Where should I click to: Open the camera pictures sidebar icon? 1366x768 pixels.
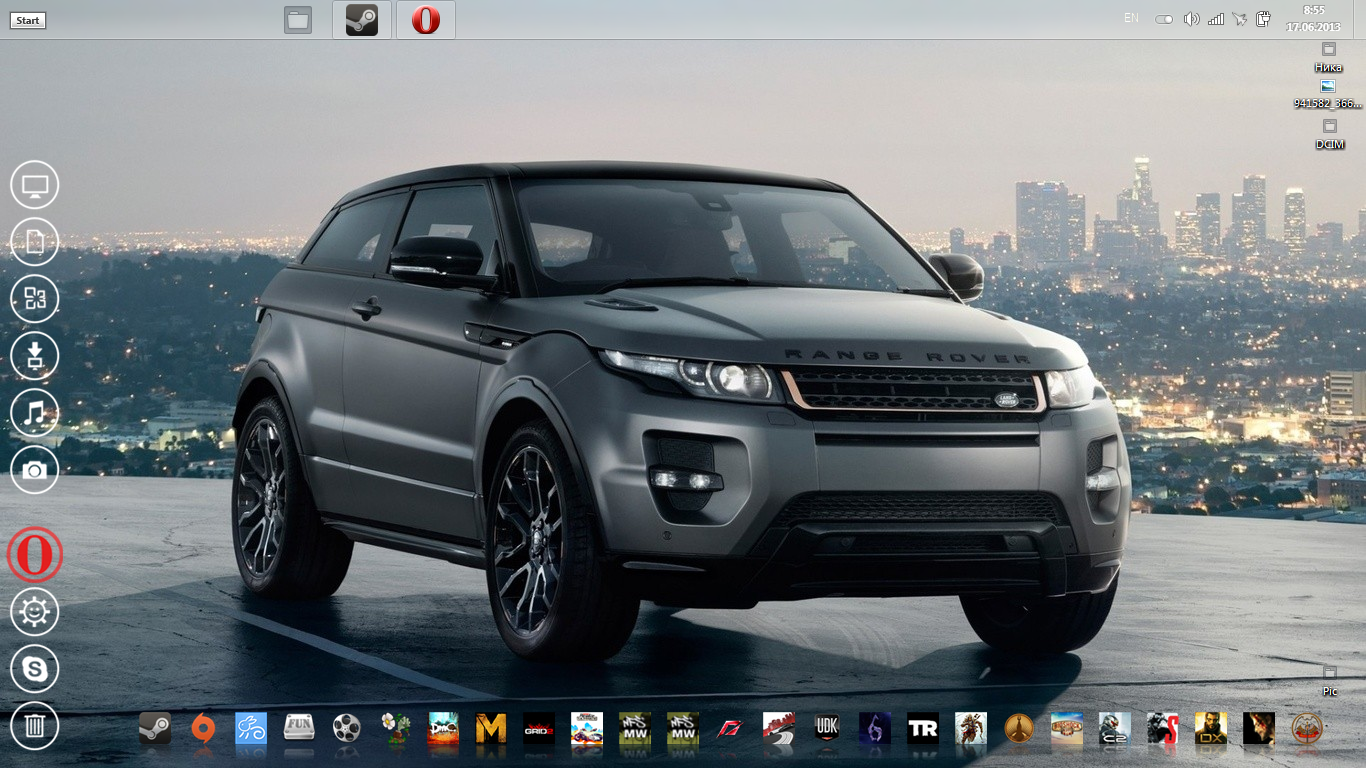[x=35, y=470]
